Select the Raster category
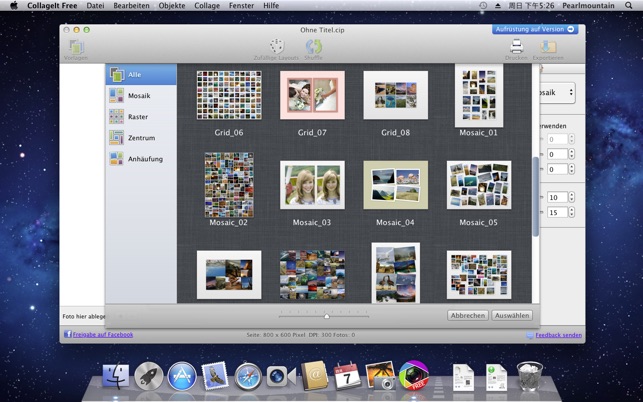 pos(141,116)
